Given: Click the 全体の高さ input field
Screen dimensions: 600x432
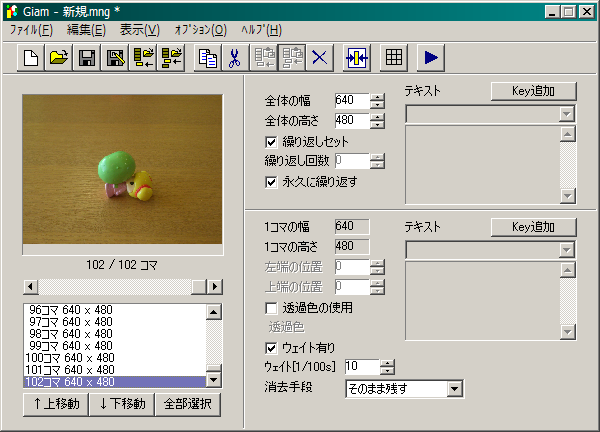Looking at the screenshot, I should pyautogui.click(x=352, y=121).
